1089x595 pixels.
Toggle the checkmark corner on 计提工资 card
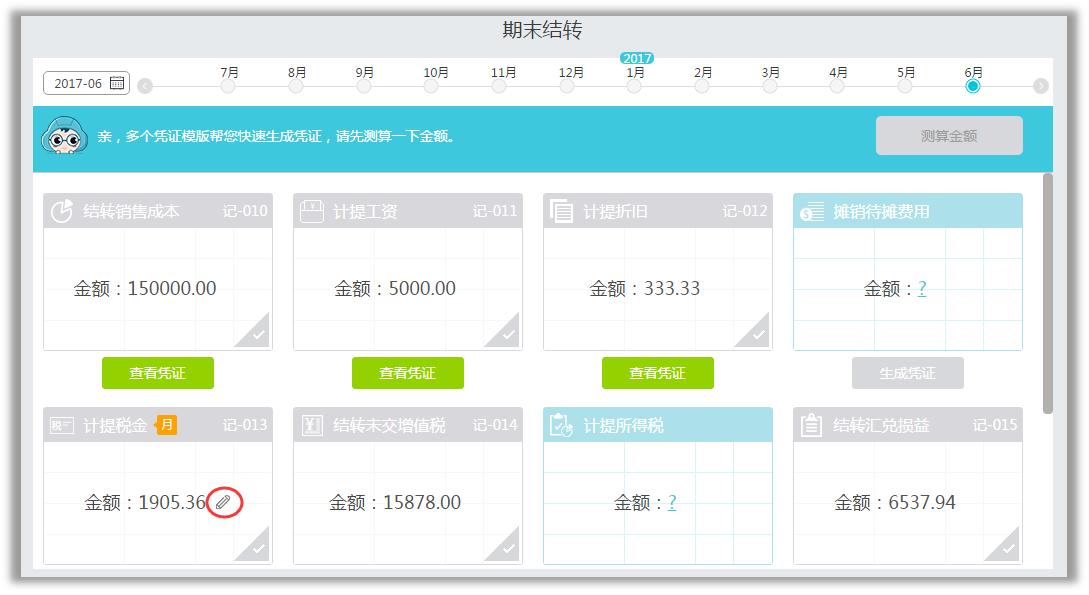point(509,334)
